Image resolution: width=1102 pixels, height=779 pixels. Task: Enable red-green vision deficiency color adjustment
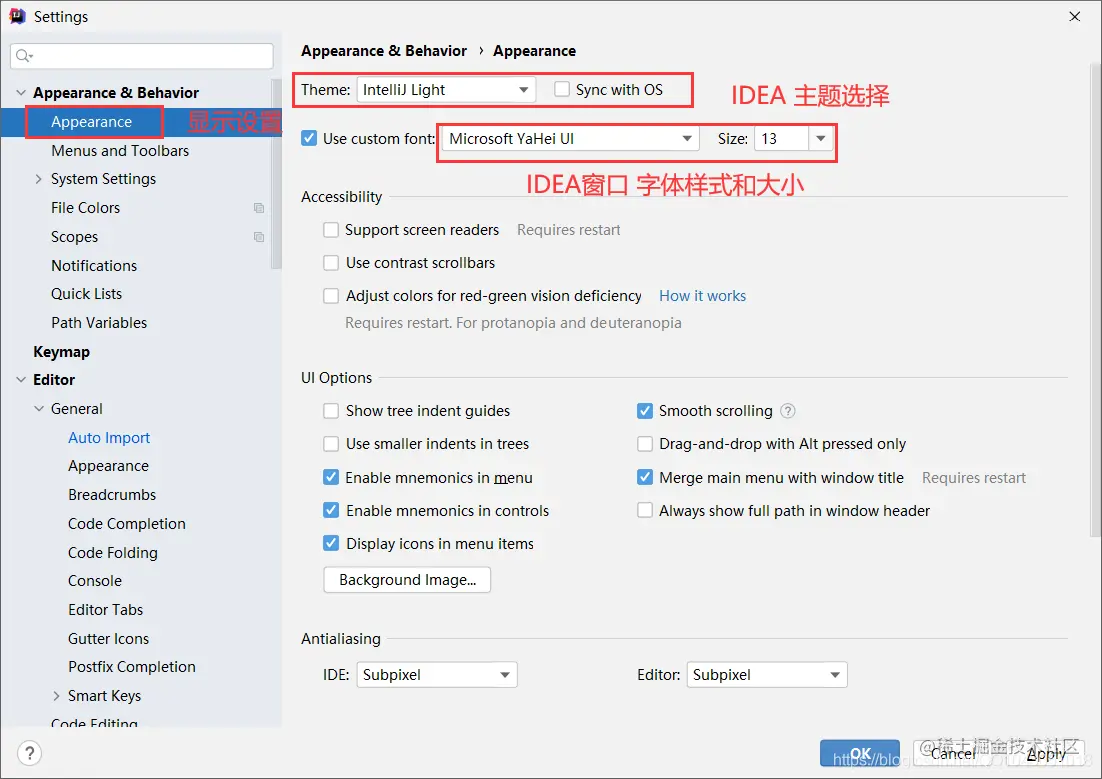[330, 296]
